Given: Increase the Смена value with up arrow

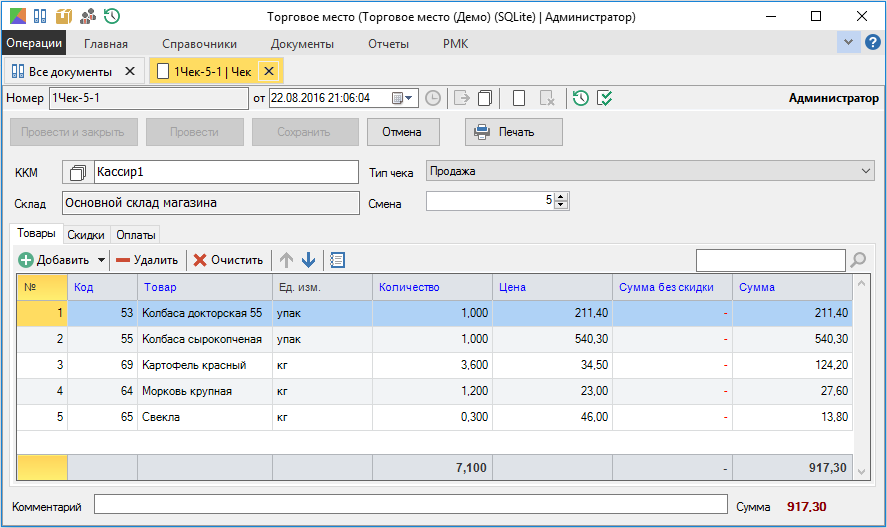Looking at the screenshot, I should 561,196.
